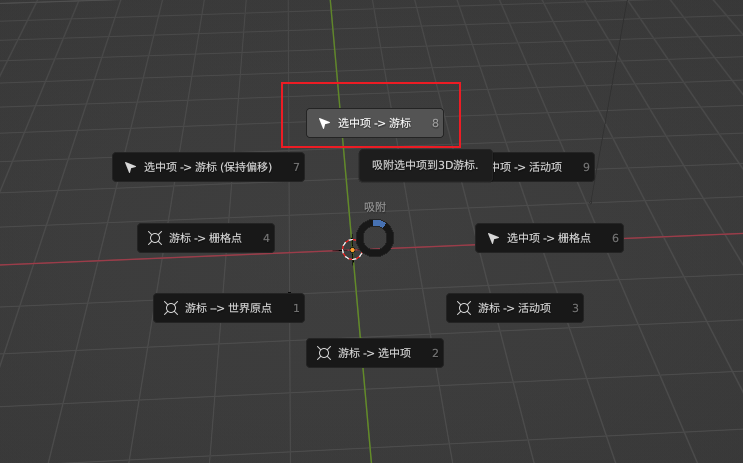This screenshot has width=743, height=463.
Task: Click the 吸附 pie menu title
Action: pos(375,207)
